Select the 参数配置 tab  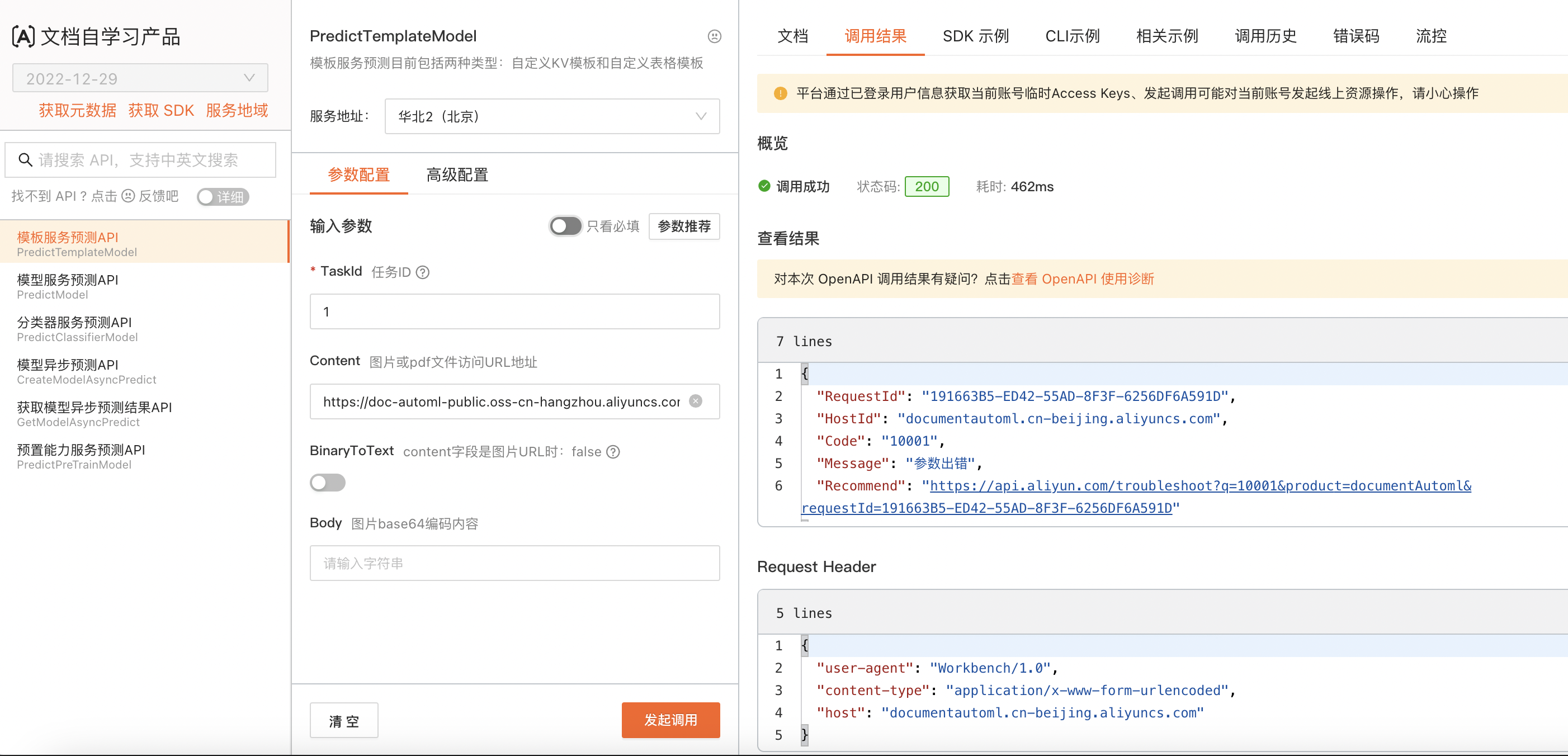coord(358,174)
